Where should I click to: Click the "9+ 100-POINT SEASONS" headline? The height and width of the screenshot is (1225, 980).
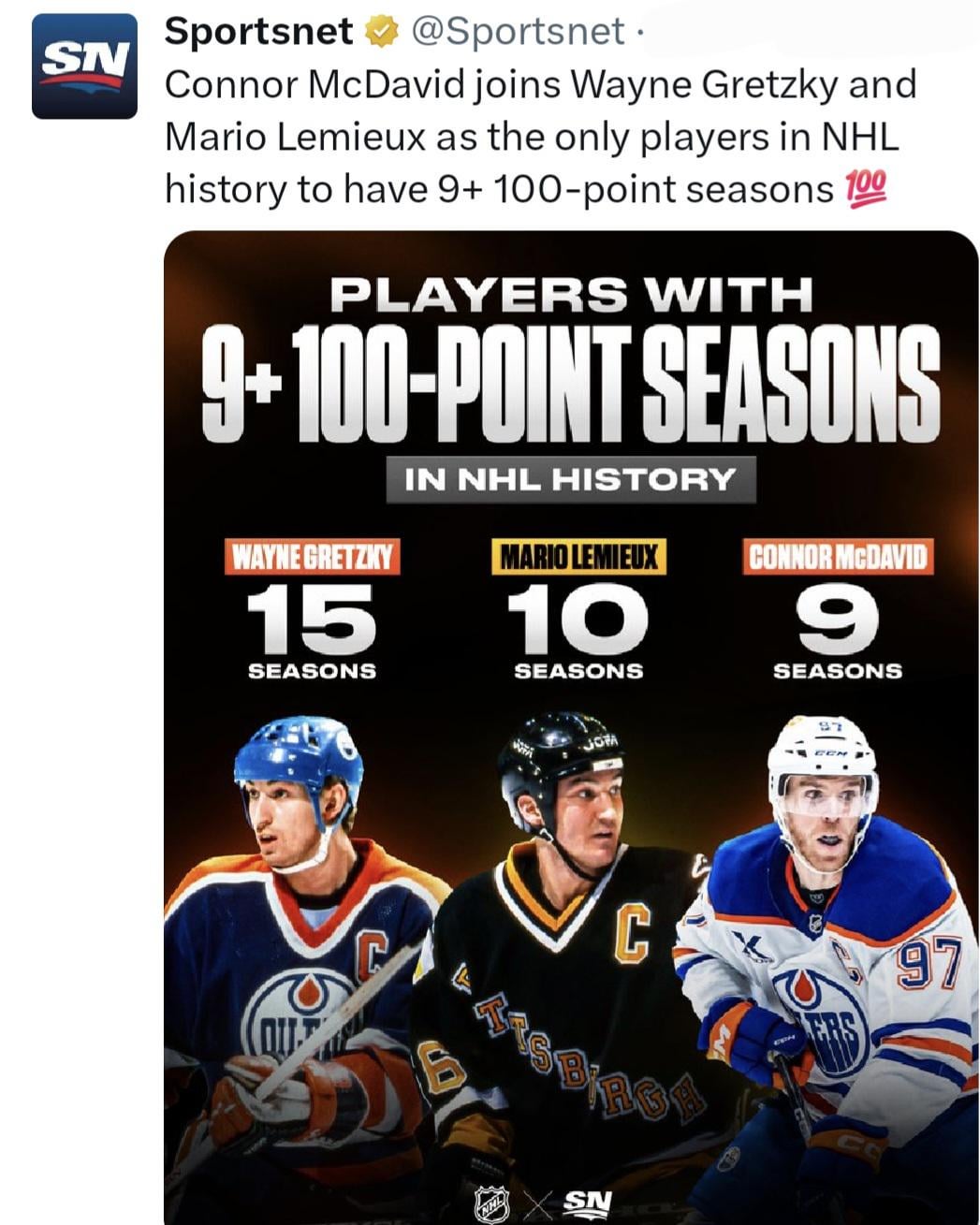click(x=571, y=384)
